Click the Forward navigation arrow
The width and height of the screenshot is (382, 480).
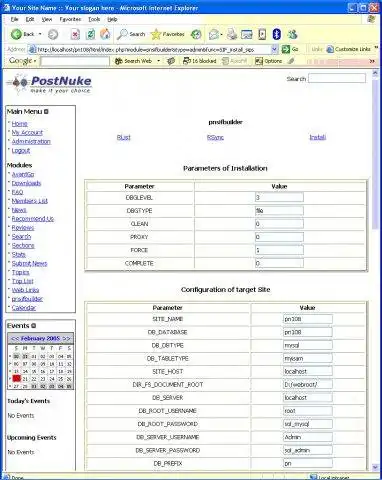53,34
